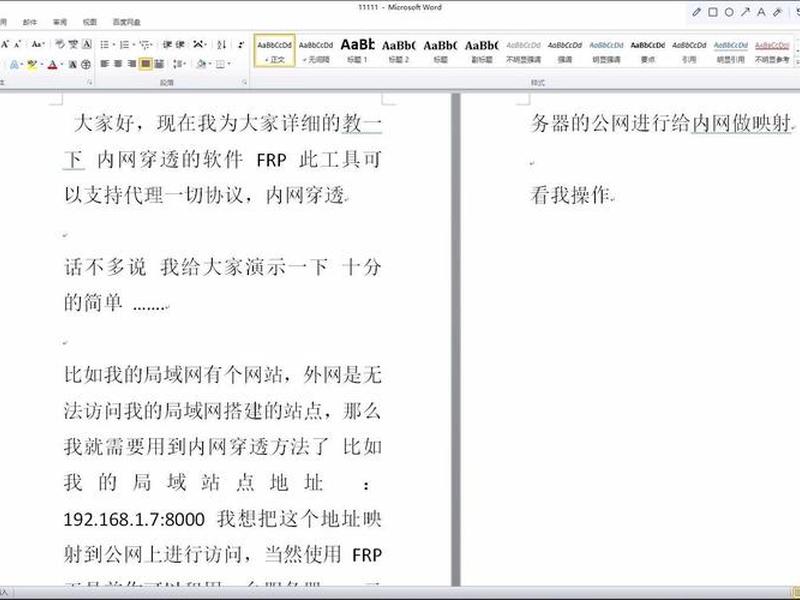The image size is (800, 600).
Task: Select the pencil annotation tool
Action: click(x=696, y=12)
